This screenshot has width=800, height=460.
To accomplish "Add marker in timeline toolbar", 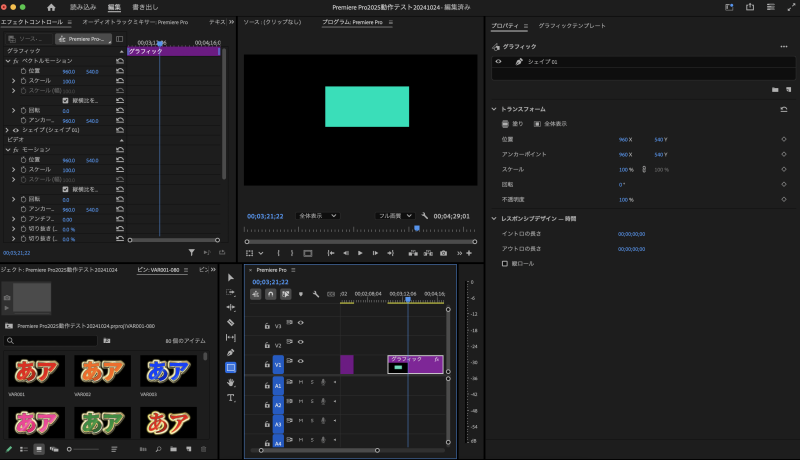I will coord(301,294).
